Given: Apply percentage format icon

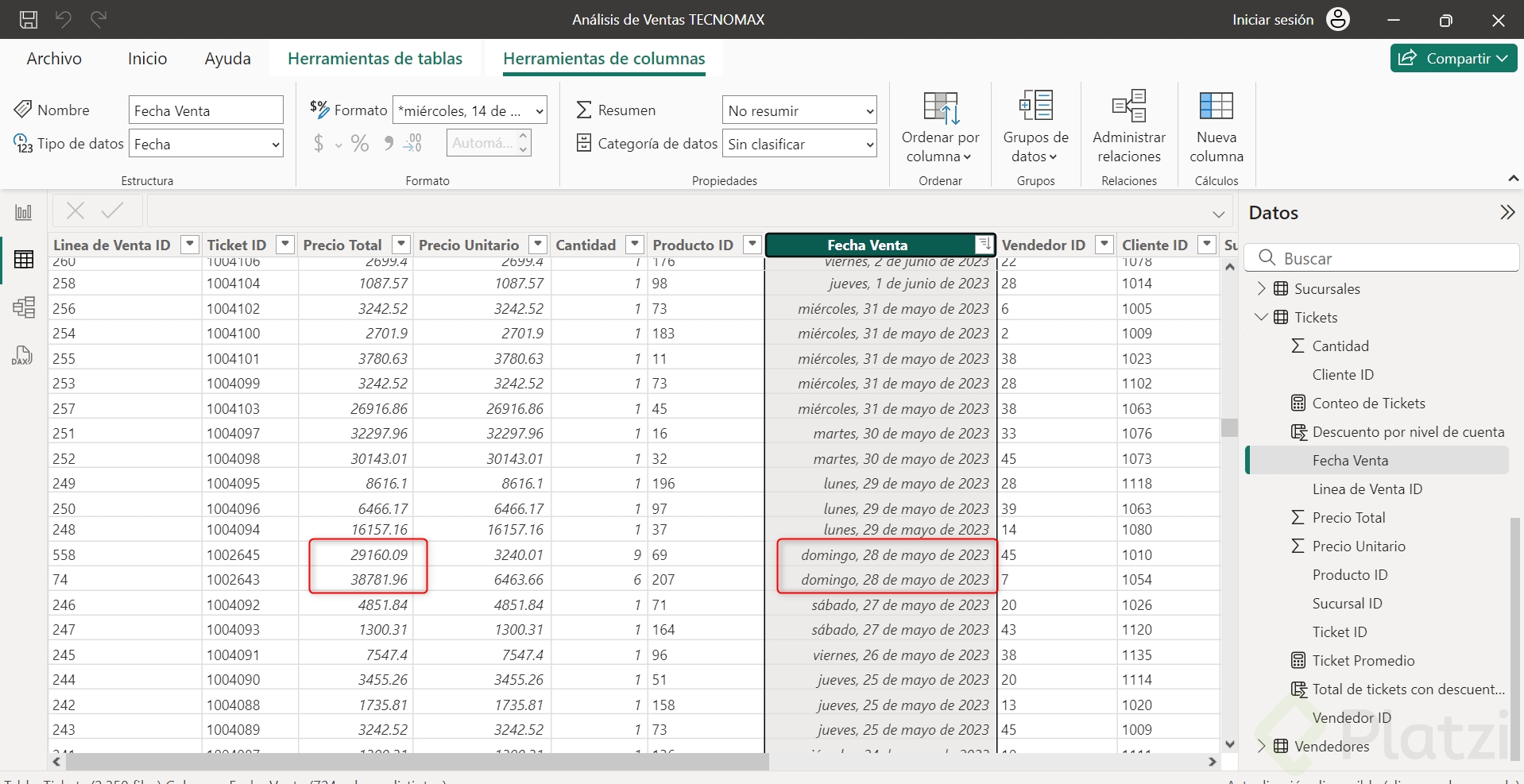Looking at the screenshot, I should 360,144.
